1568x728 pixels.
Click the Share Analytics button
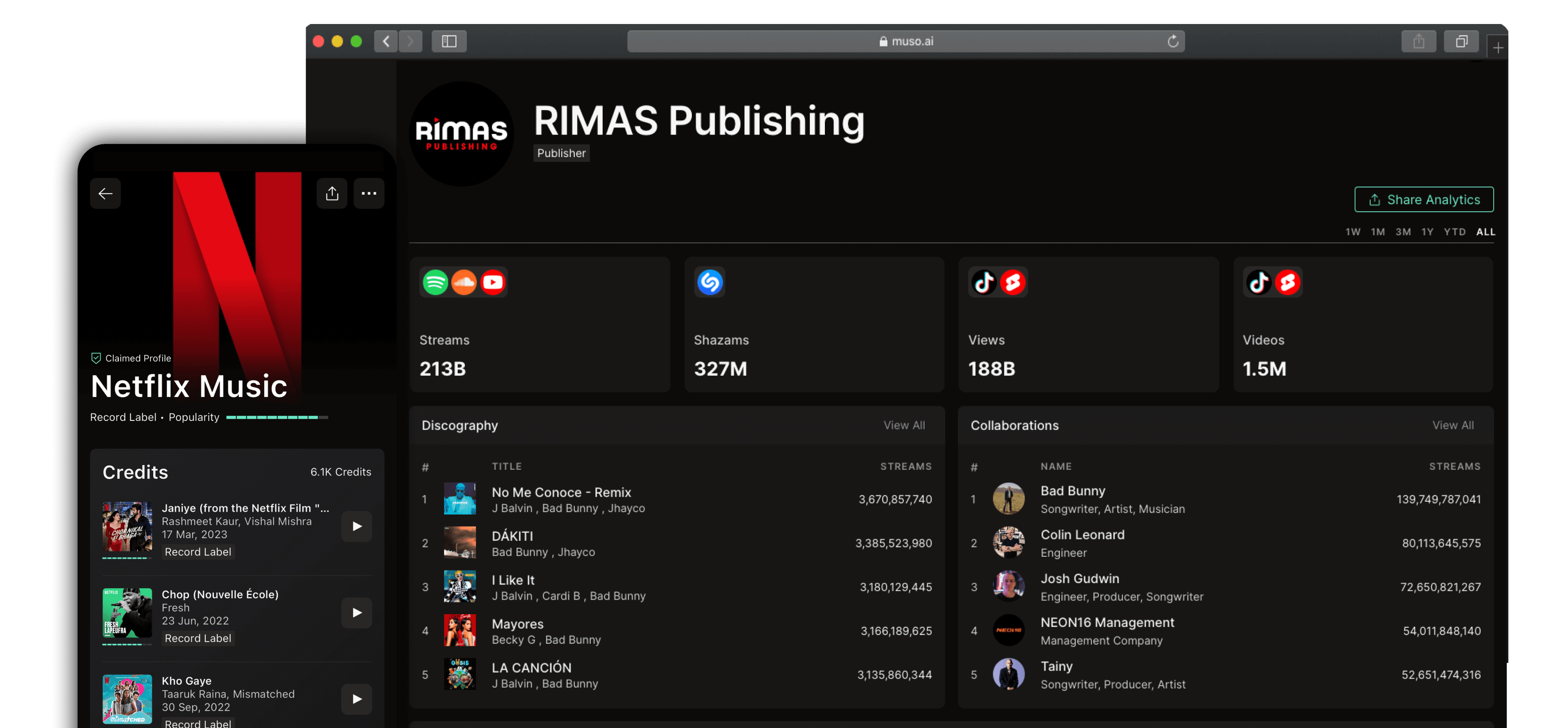pyautogui.click(x=1424, y=200)
